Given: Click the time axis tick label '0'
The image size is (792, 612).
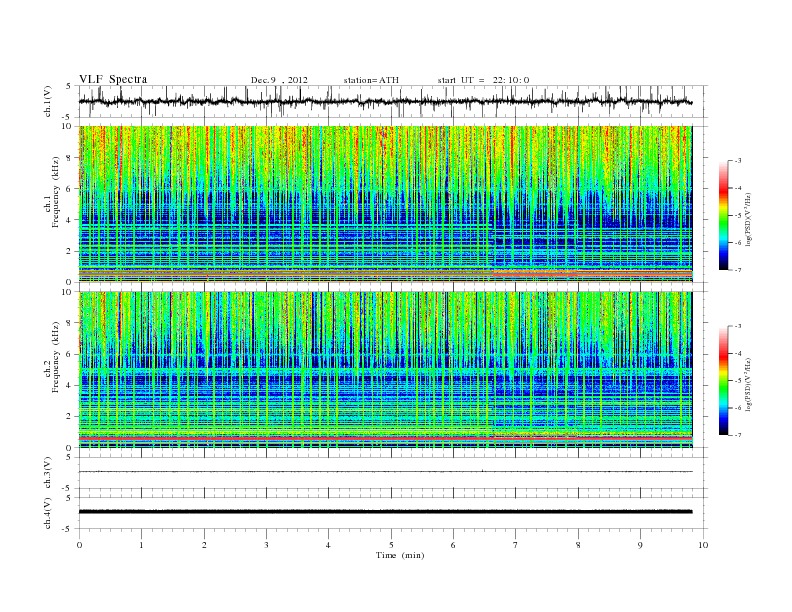Looking at the screenshot, I should 79,545.
